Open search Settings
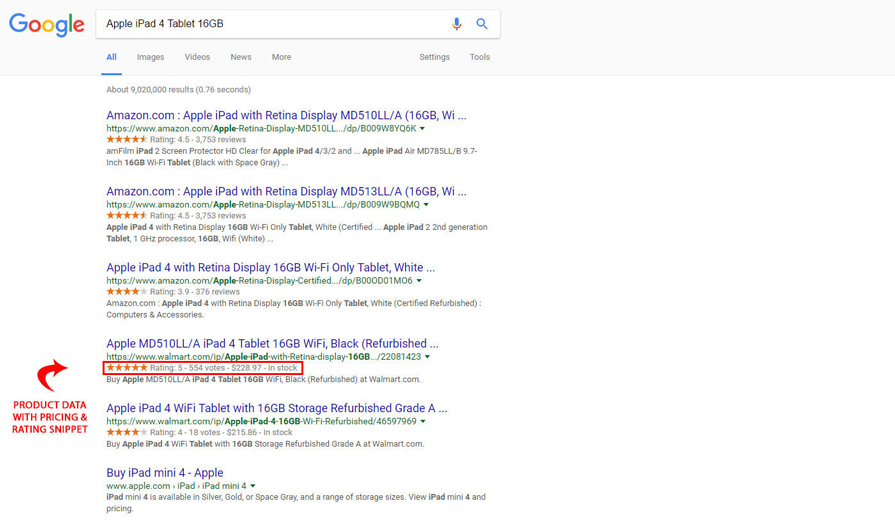 click(x=434, y=57)
